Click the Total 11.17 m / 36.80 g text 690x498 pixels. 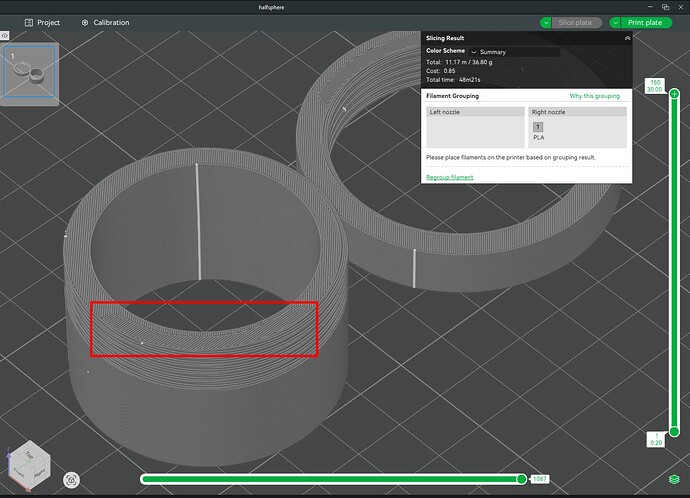459,62
